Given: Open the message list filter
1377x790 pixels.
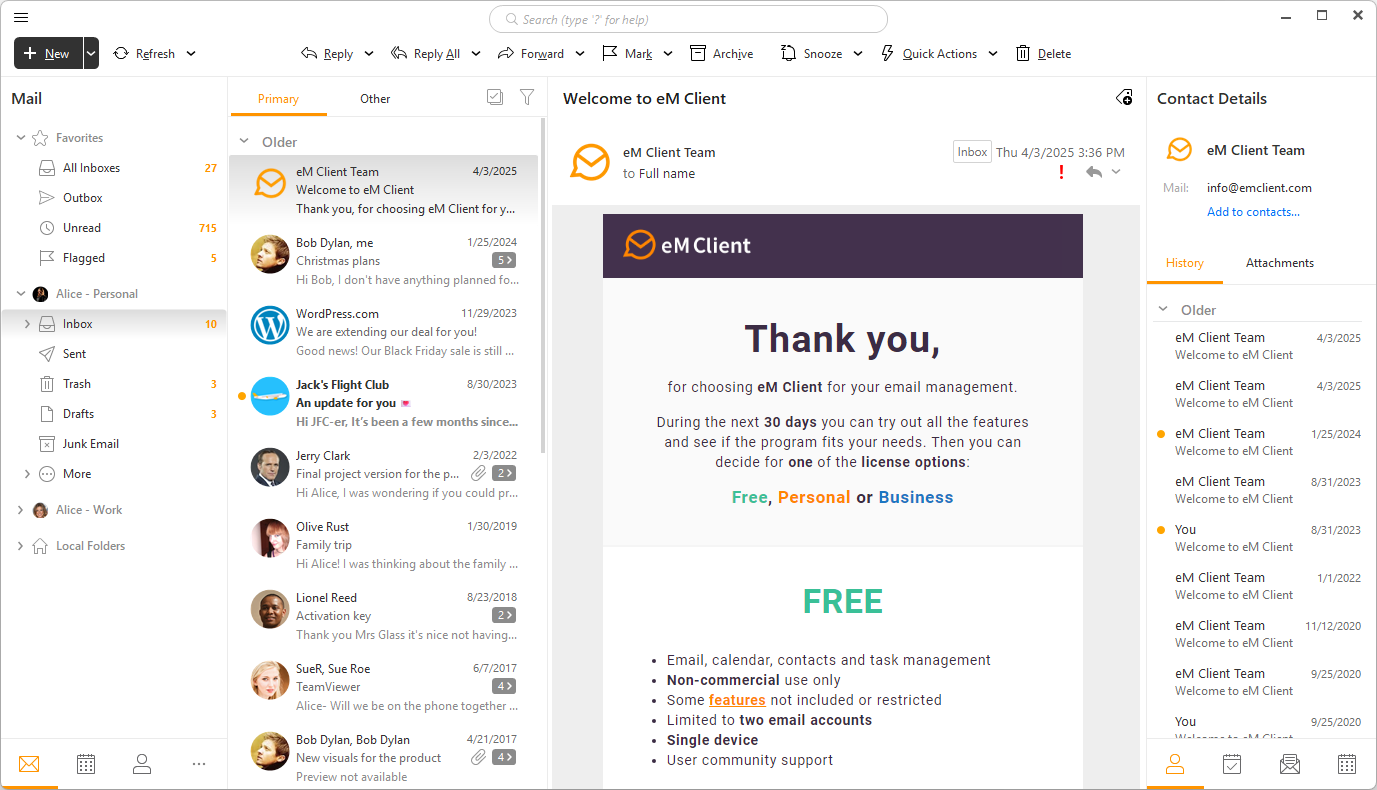Looking at the screenshot, I should [x=527, y=97].
